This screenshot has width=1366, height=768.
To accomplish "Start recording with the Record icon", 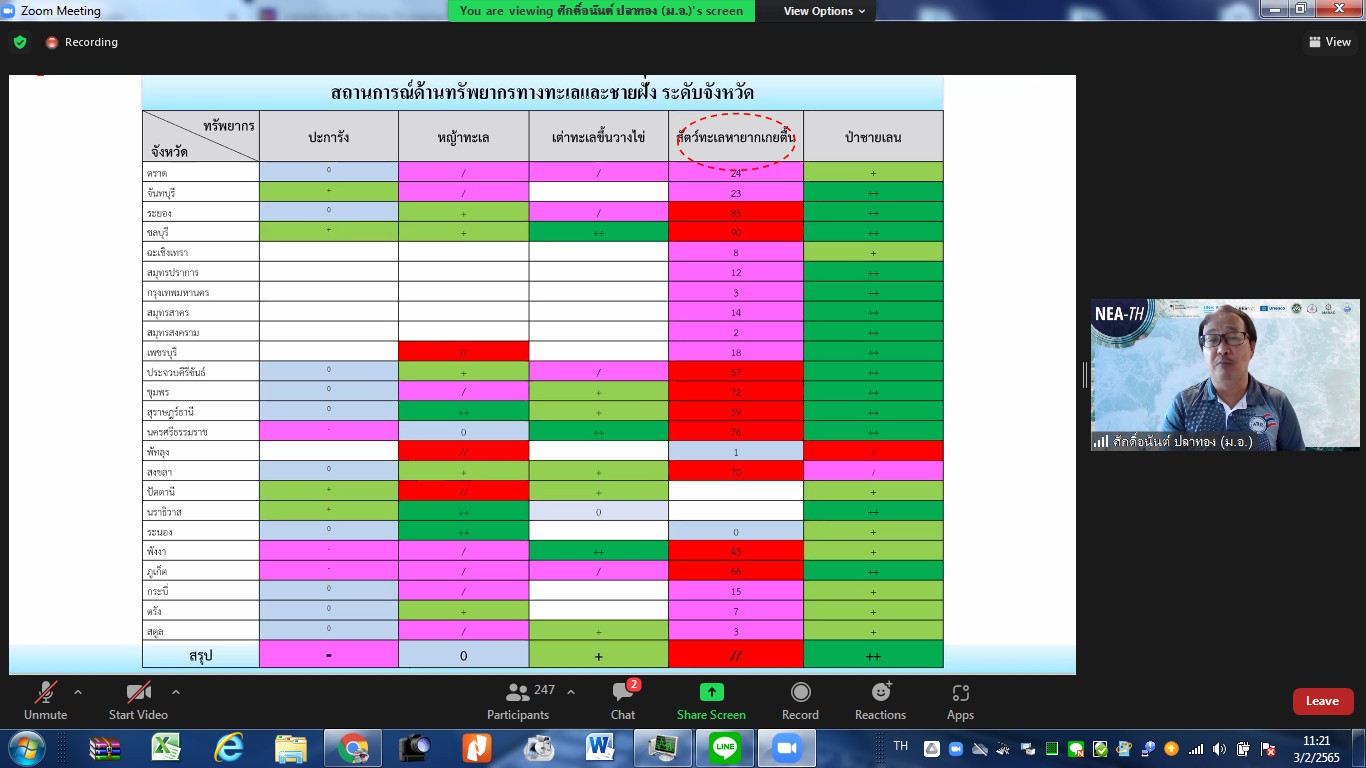I will click(x=800, y=693).
